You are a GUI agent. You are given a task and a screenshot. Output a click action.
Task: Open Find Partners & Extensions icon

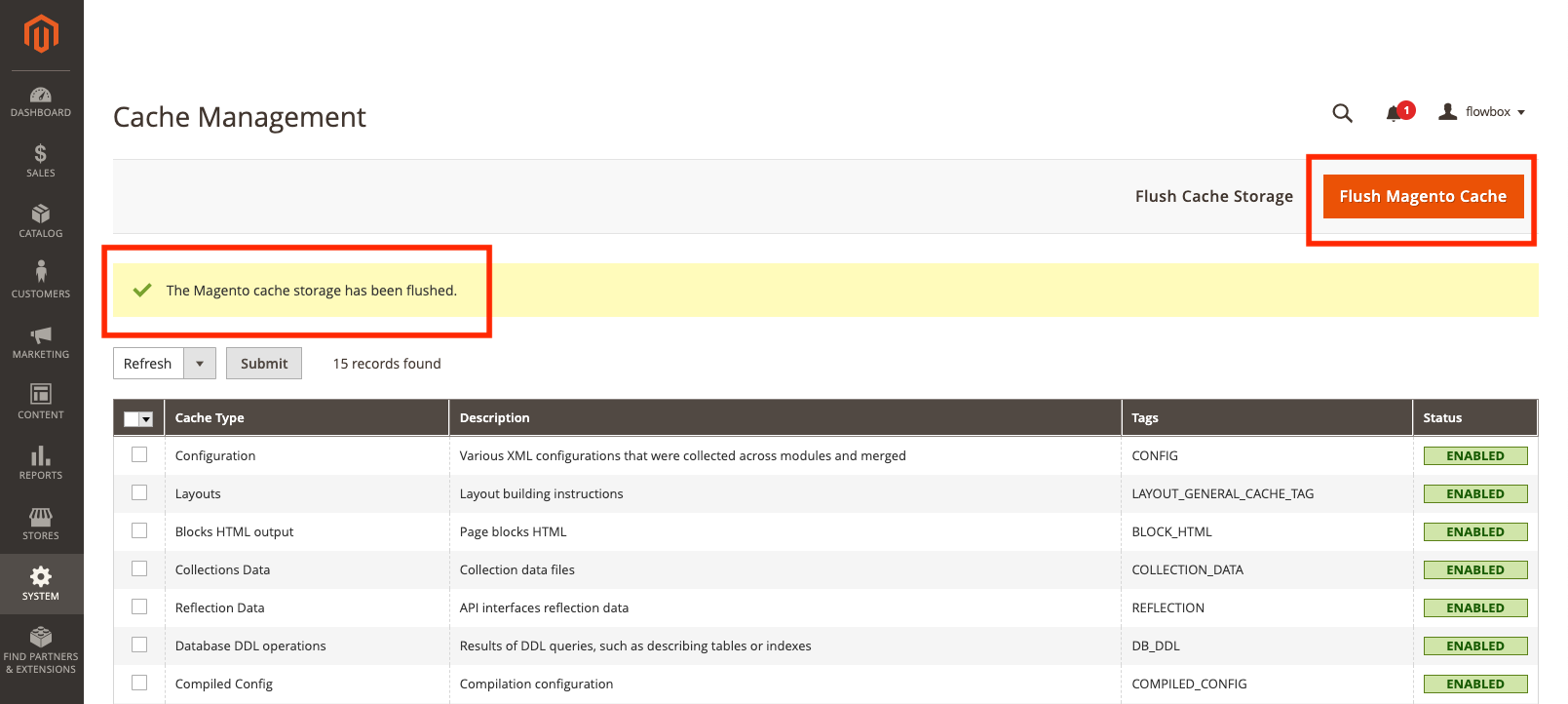[41, 637]
